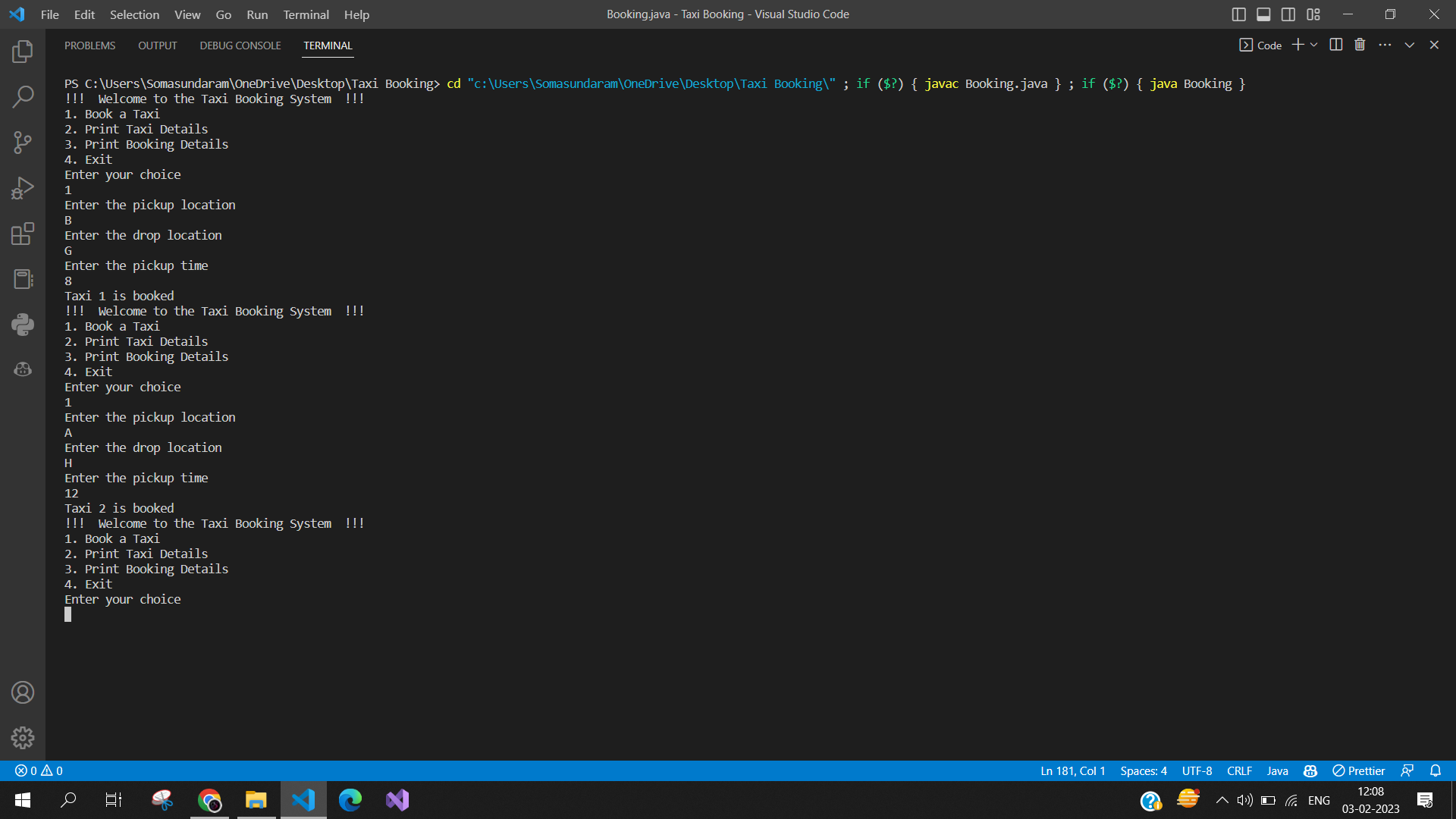Open Google Chrome from the taskbar

tap(209, 800)
